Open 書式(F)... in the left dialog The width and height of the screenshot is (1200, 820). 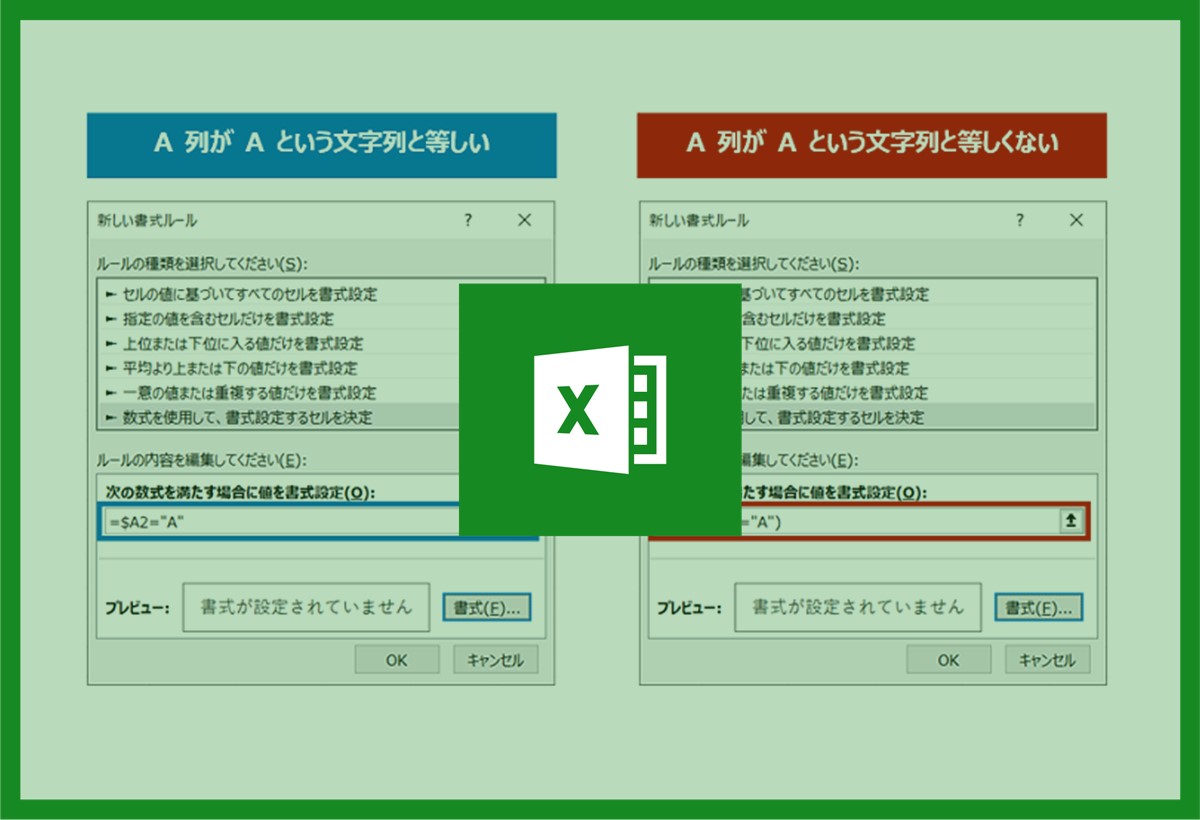487,607
